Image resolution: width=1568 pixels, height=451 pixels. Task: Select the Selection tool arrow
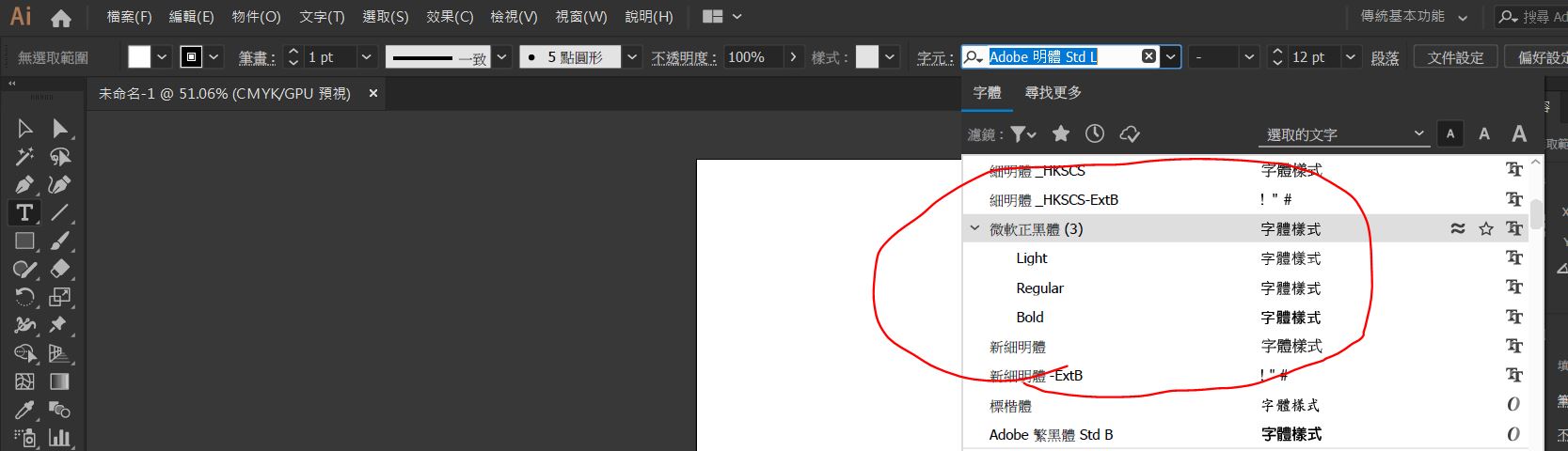(25, 129)
